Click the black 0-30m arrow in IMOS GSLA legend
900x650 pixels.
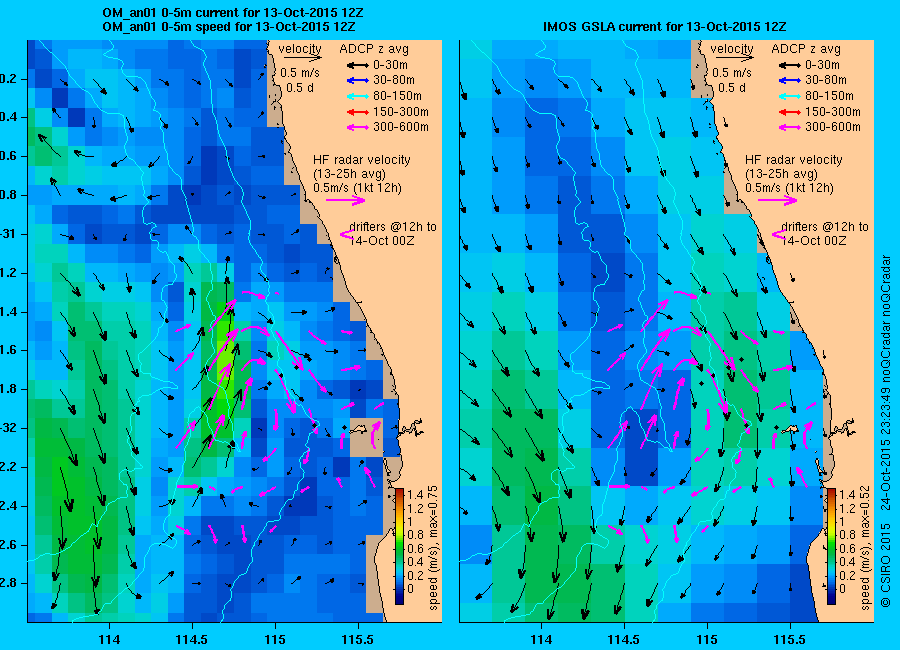tap(789, 65)
